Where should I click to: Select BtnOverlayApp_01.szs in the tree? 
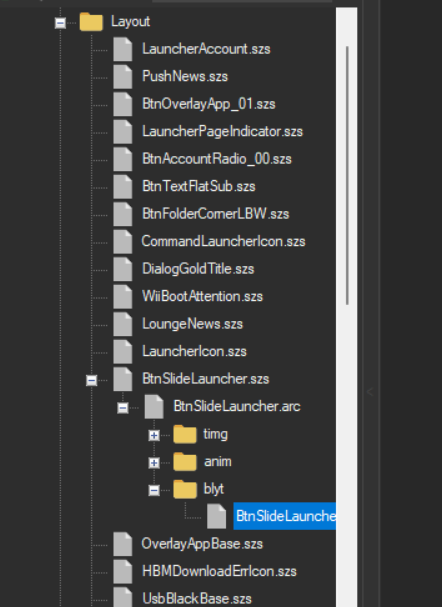(209, 104)
